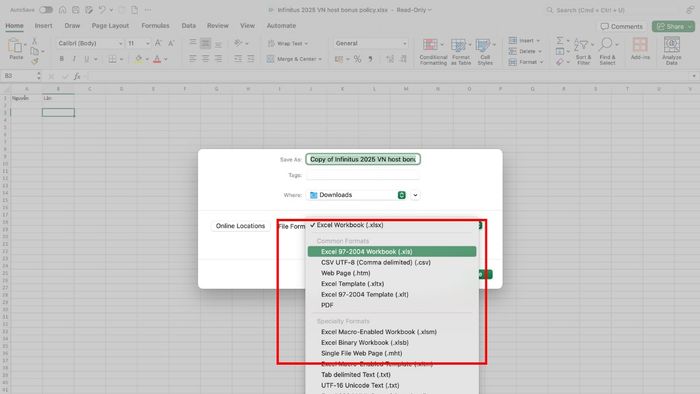Select Excel 97-2004 Template (.xlt) format
Screen dimensions: 700x394
pos(392,294)
